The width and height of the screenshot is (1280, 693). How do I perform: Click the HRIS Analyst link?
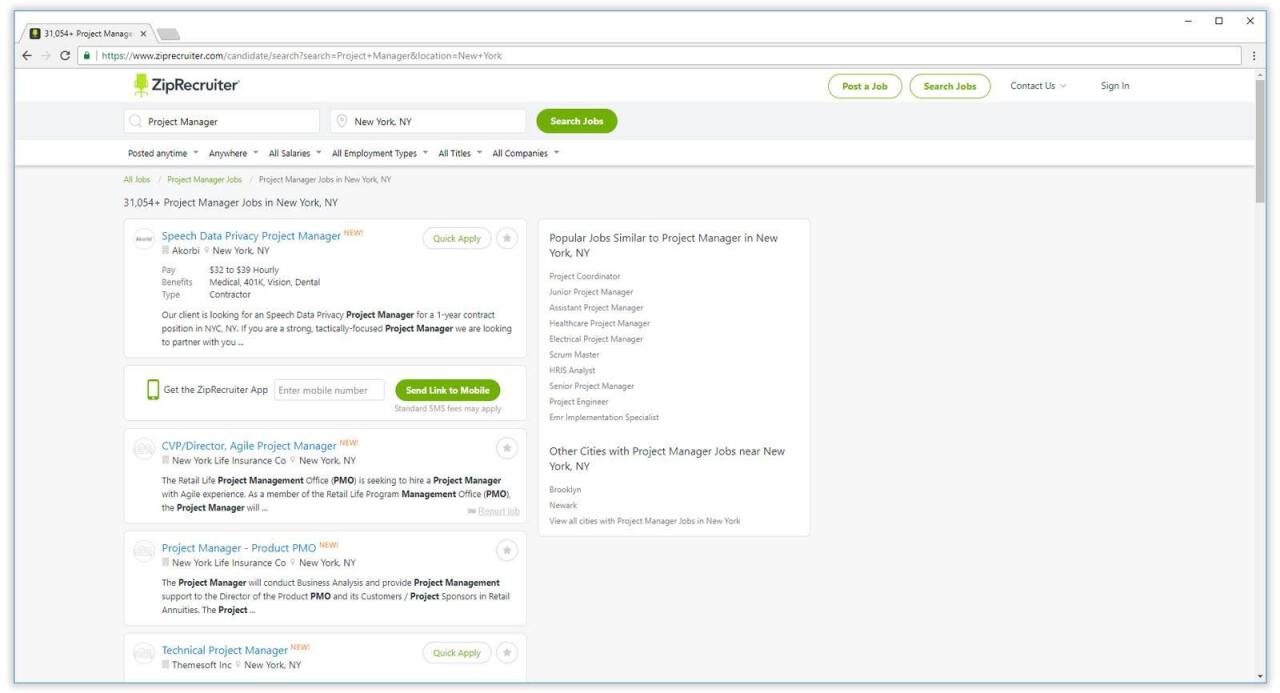pyautogui.click(x=573, y=370)
